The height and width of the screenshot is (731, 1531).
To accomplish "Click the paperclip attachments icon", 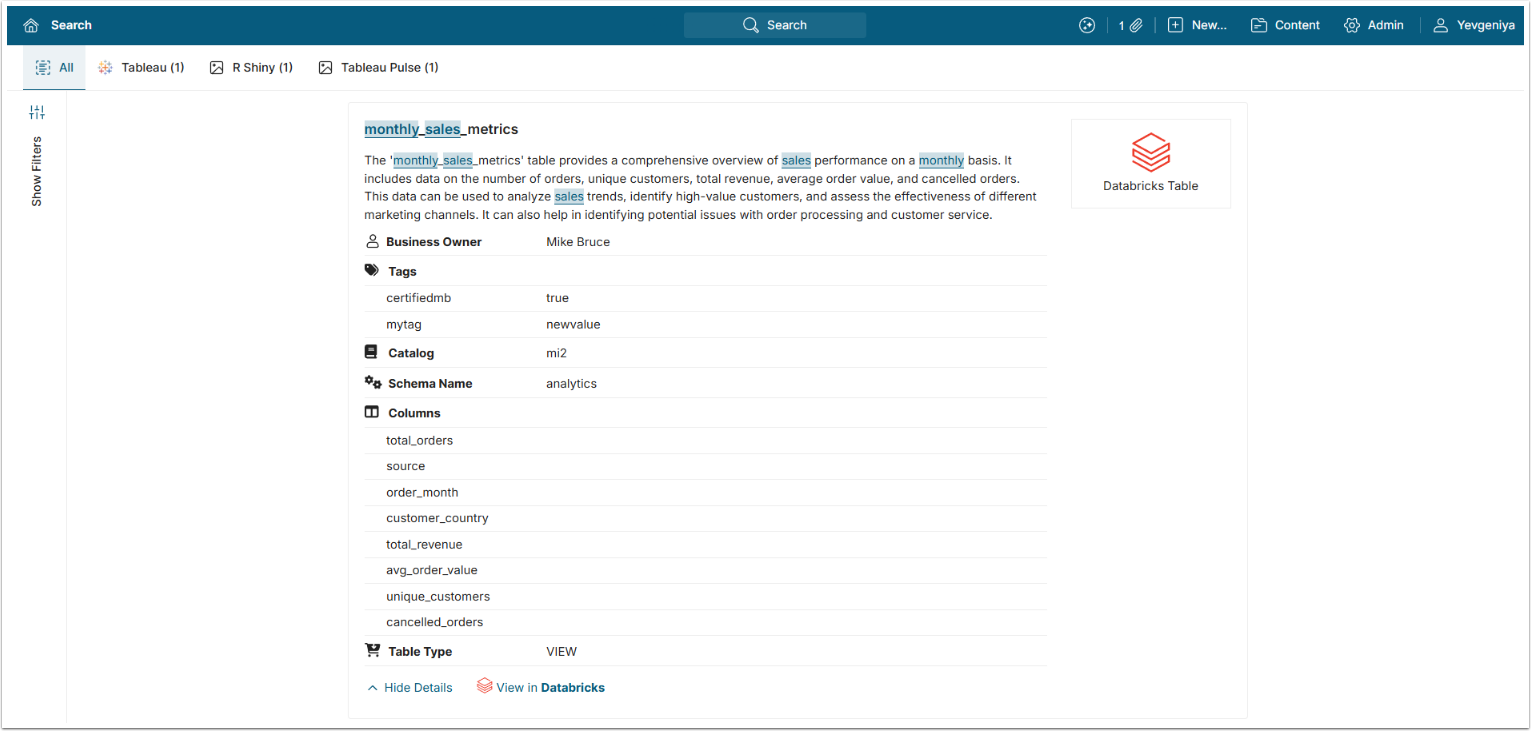I will tap(1136, 25).
